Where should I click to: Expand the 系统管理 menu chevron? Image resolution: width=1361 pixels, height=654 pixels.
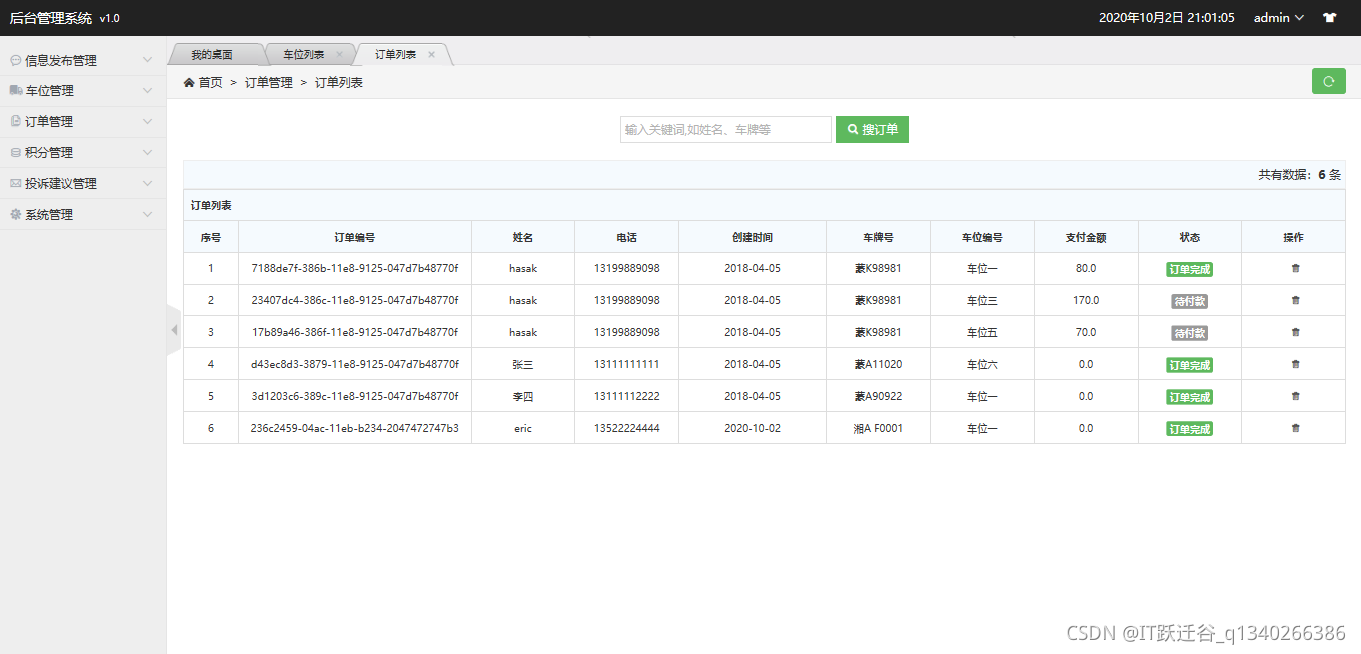coord(148,215)
